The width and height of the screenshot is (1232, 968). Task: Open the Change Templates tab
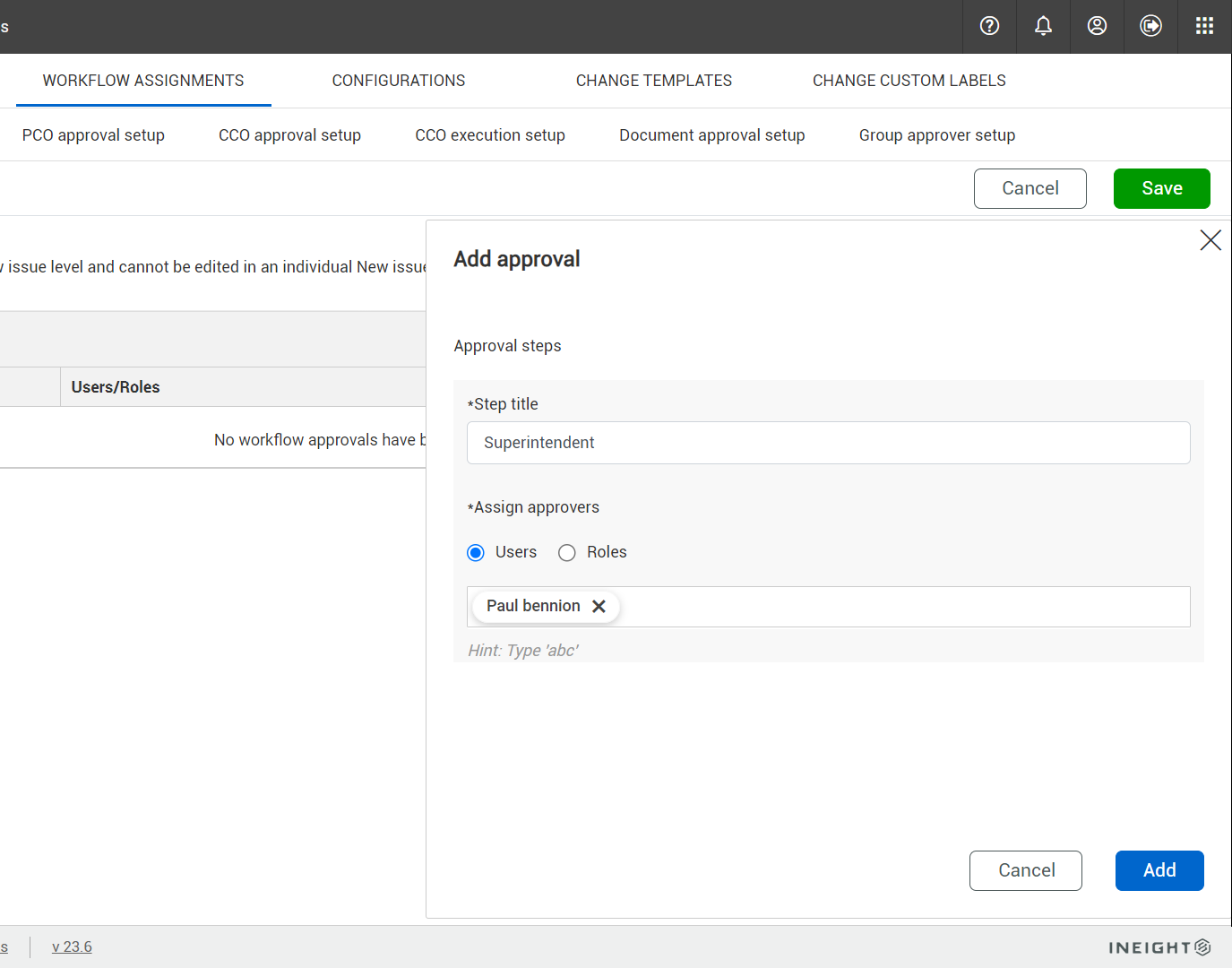click(653, 80)
